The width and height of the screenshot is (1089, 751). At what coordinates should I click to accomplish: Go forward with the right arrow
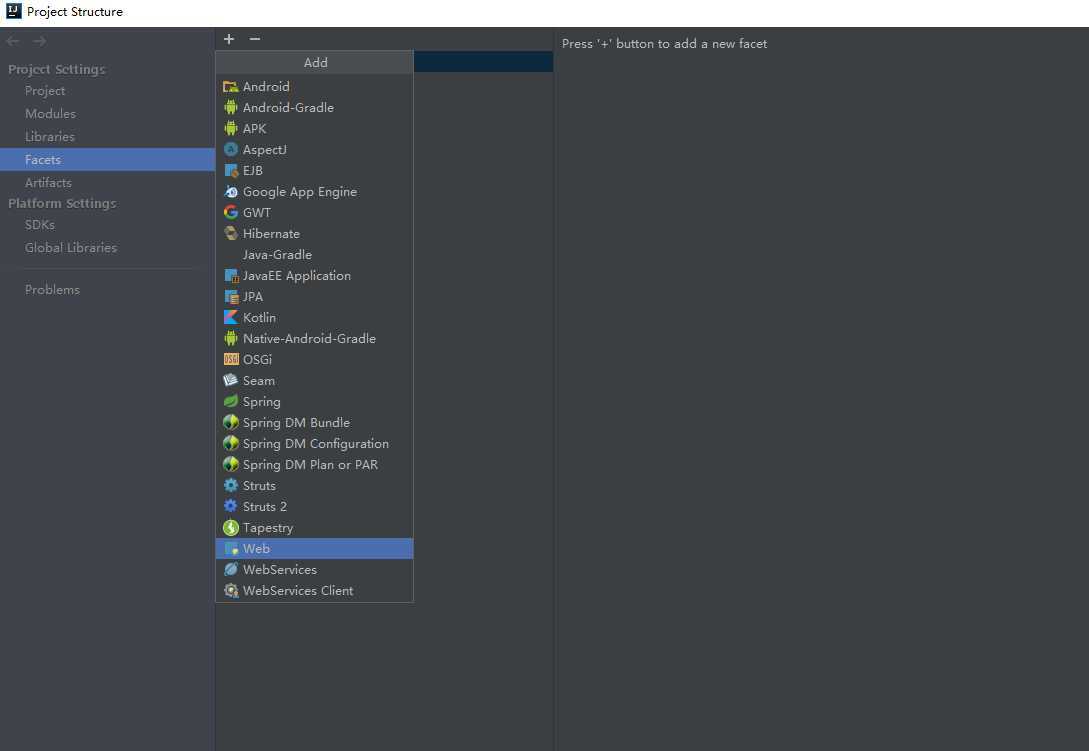tap(40, 42)
